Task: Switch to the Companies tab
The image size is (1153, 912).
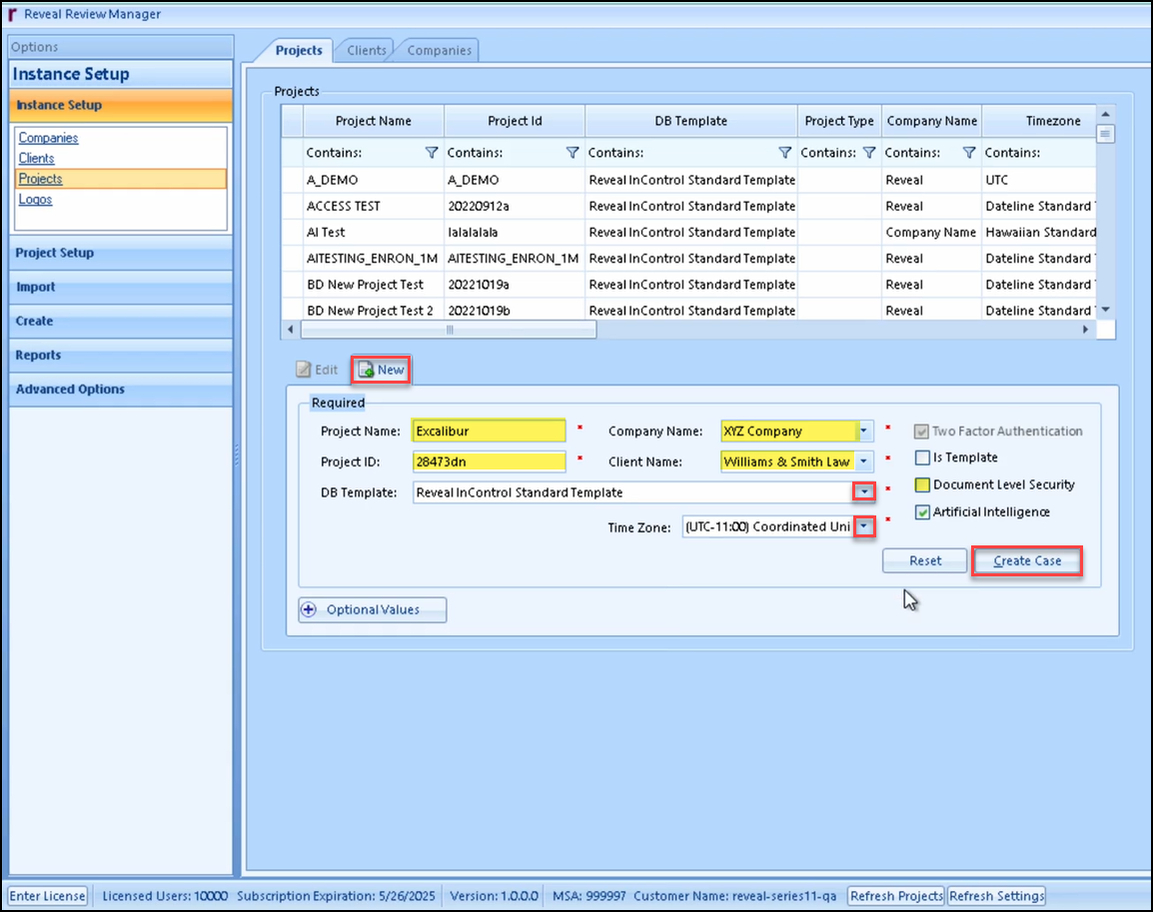Action: (x=439, y=50)
